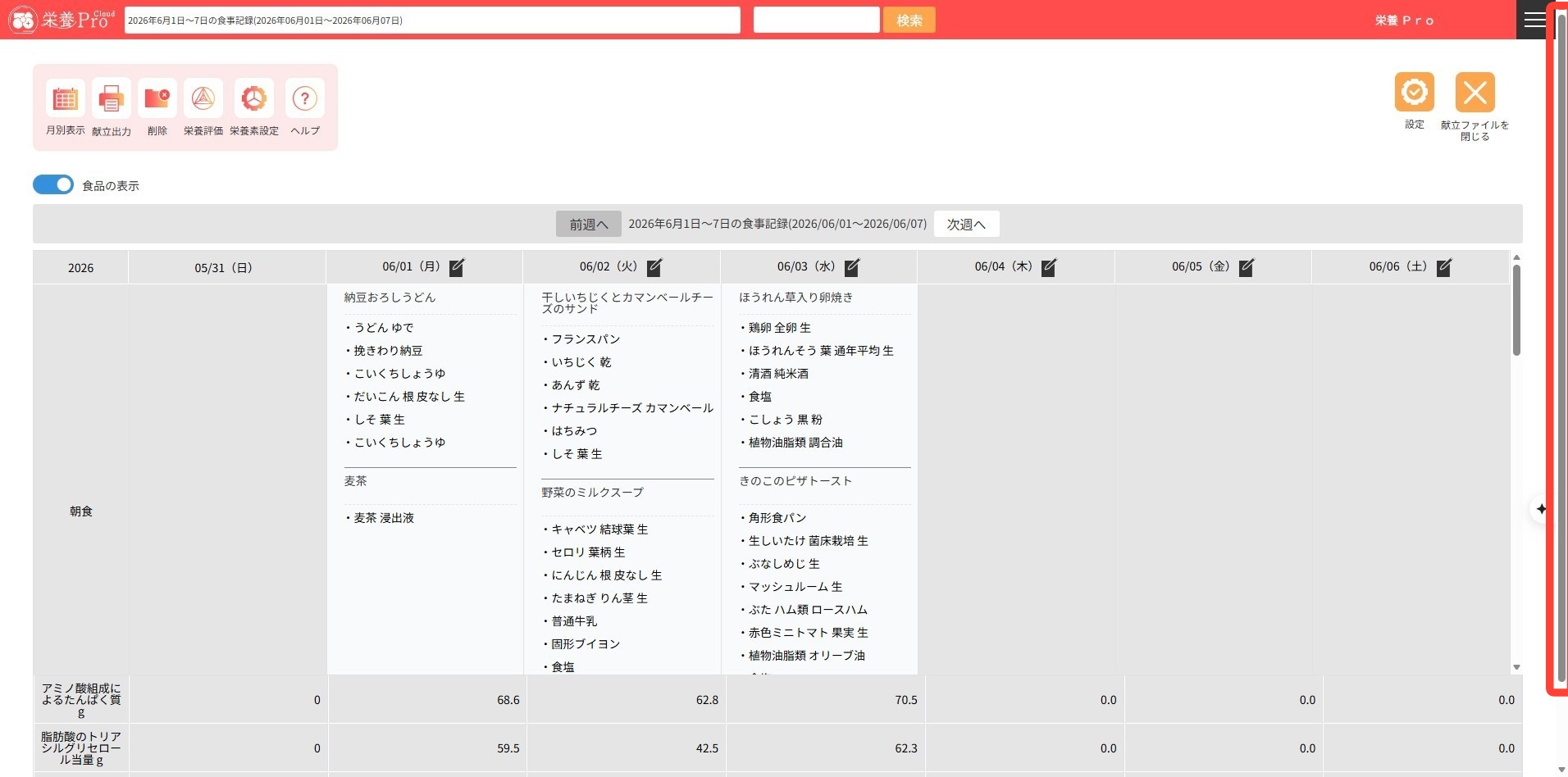Screen dimensions: 1568x777
Task: Go to previous week (前週へ)
Action: pos(589,225)
